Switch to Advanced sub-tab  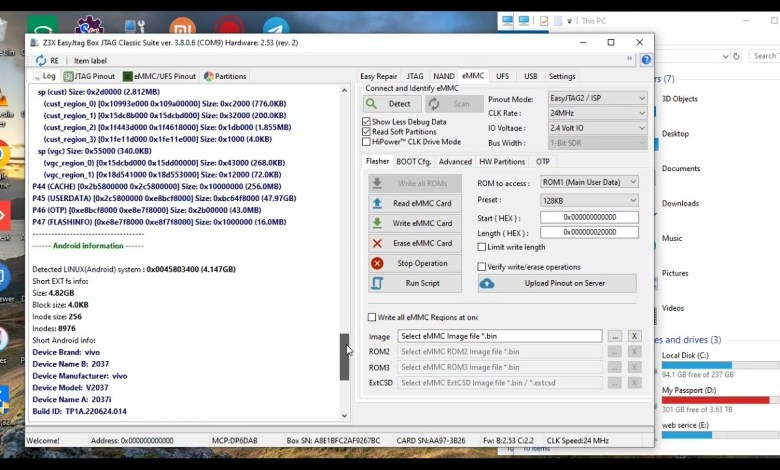click(x=455, y=162)
